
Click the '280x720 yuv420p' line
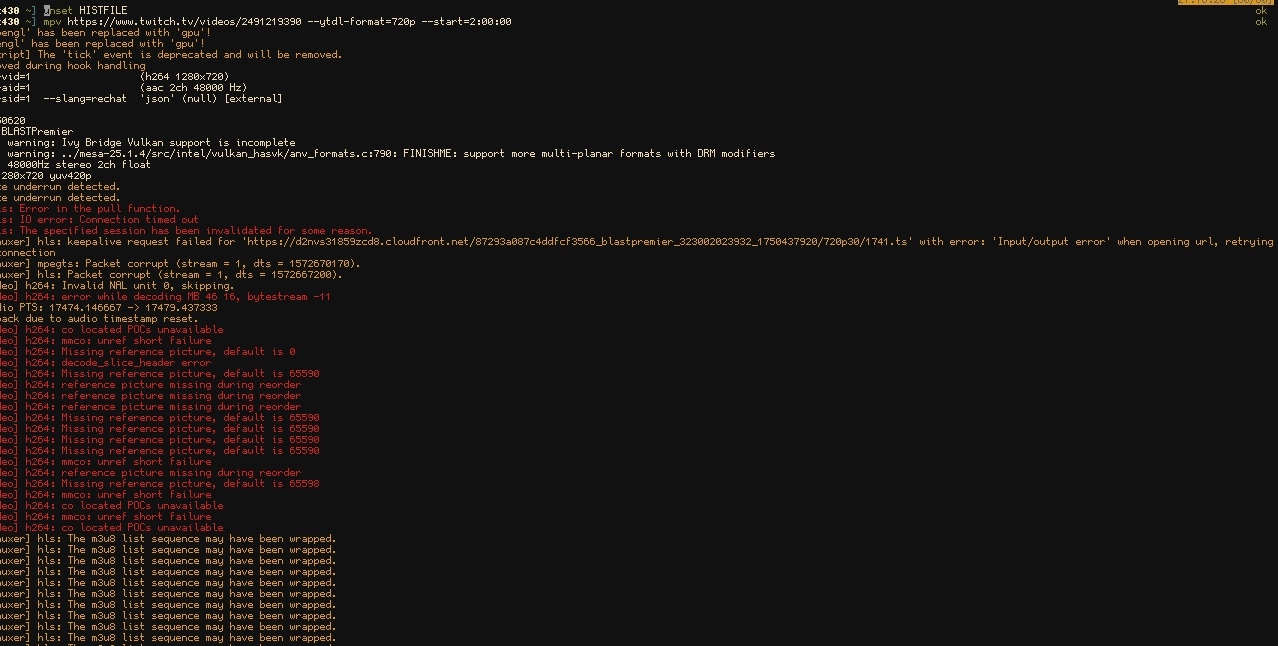[46, 176]
